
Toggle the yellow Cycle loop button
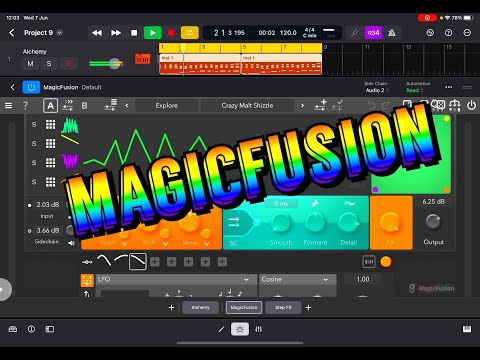coord(190,33)
